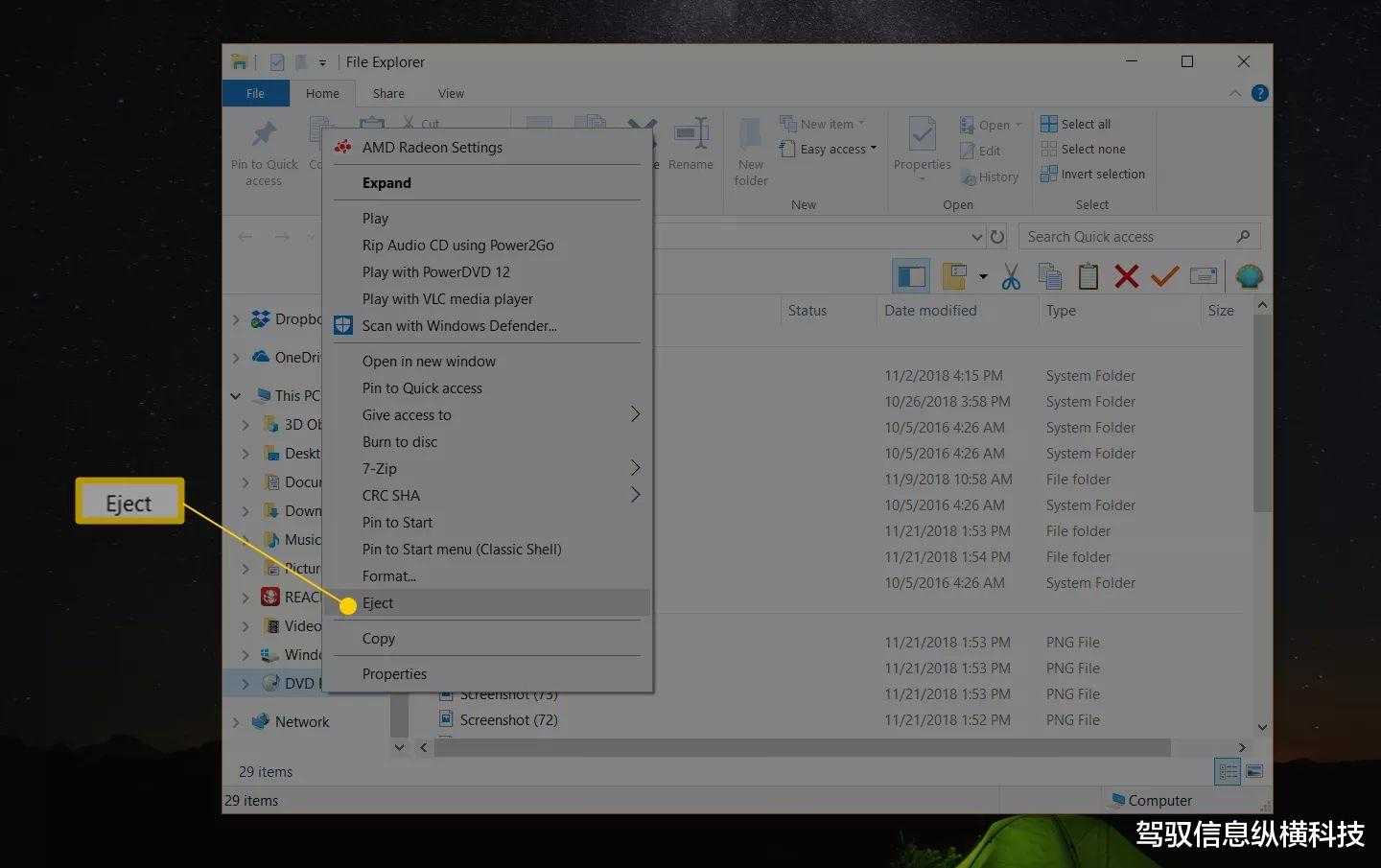1381x868 pixels.
Task: Click the search magnifier icon
Action: point(1243,236)
